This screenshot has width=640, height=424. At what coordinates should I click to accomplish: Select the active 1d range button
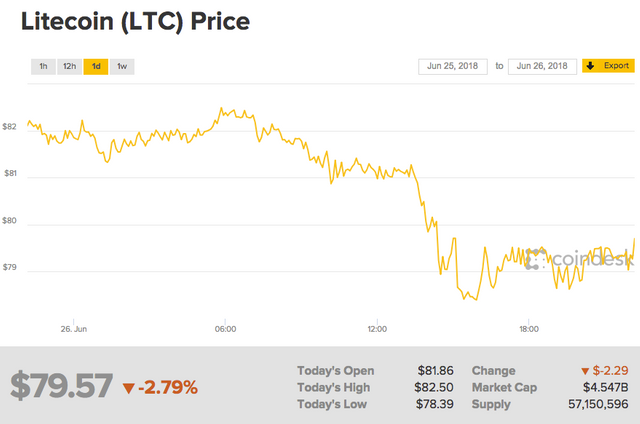pos(95,66)
